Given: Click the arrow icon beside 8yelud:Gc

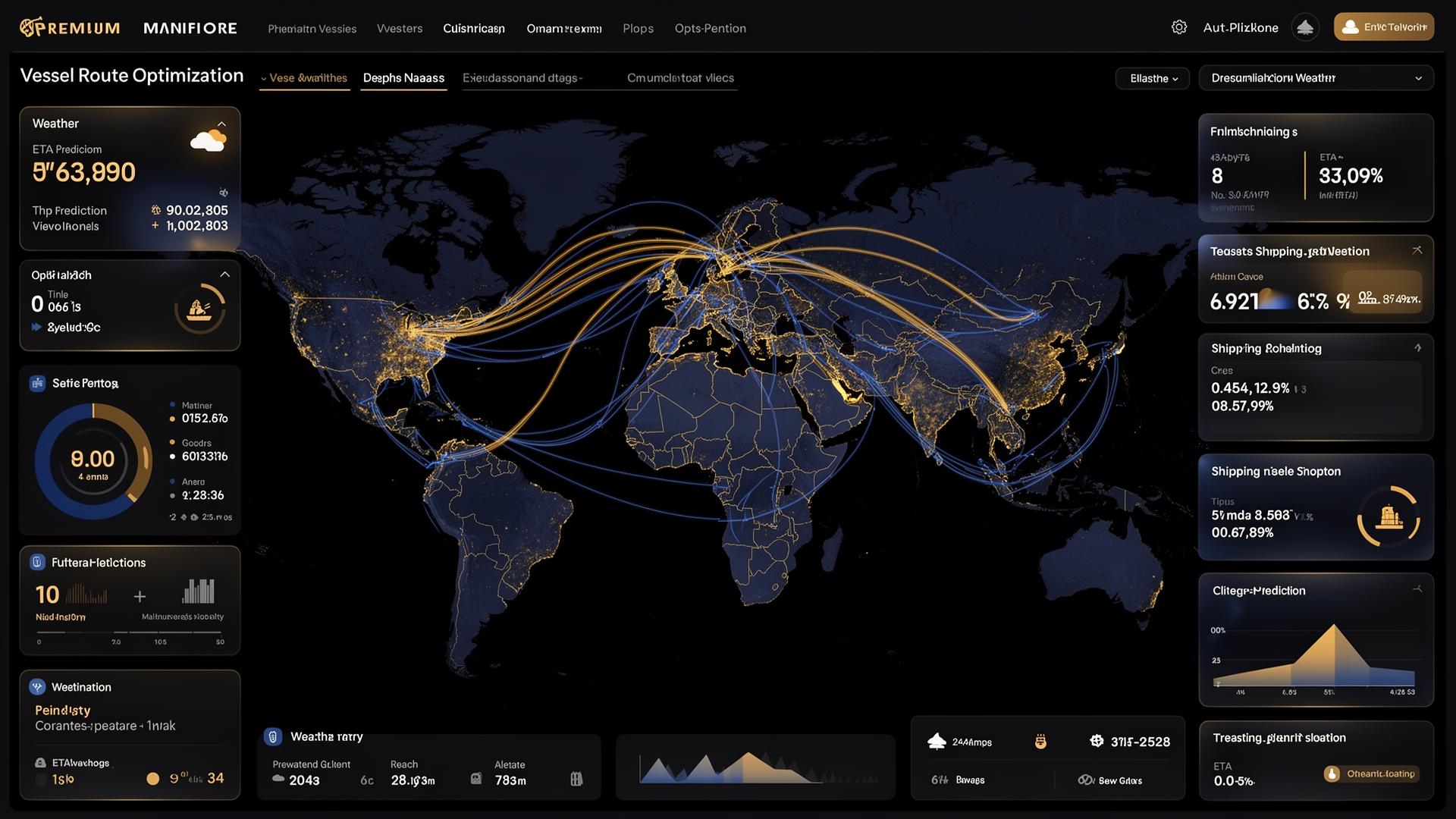Looking at the screenshot, I should (36, 327).
